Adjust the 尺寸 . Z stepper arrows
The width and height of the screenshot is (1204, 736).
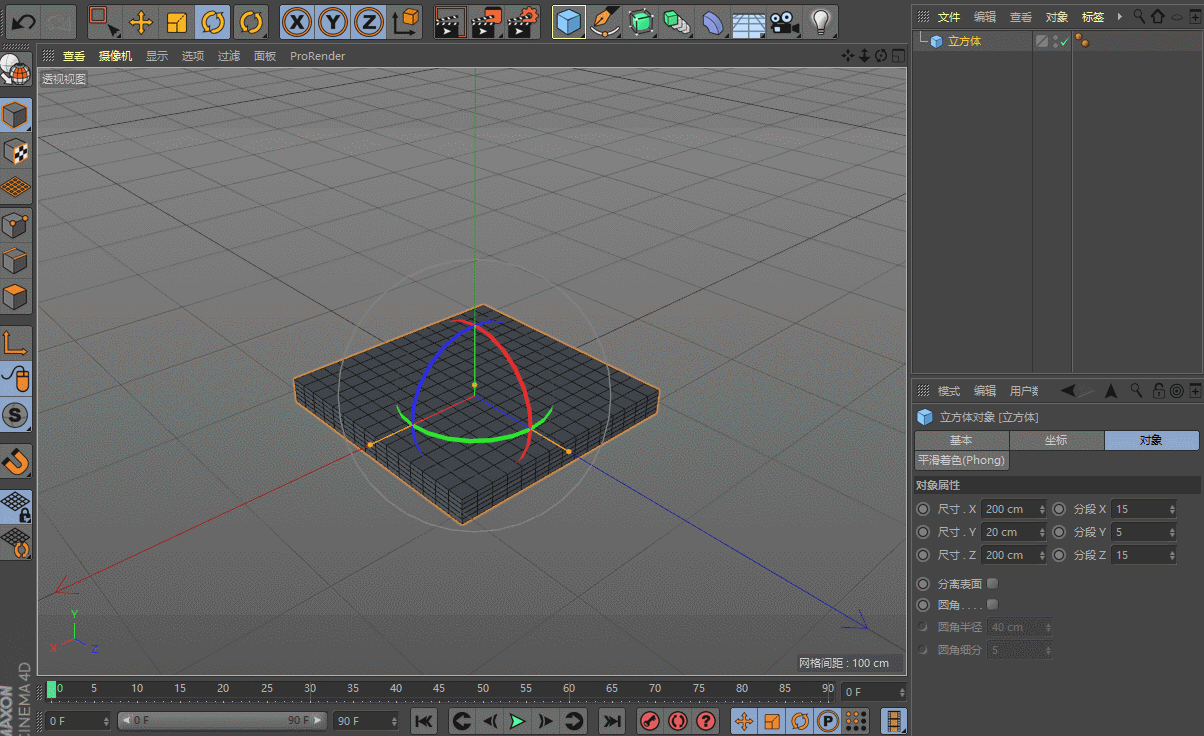click(x=1043, y=555)
